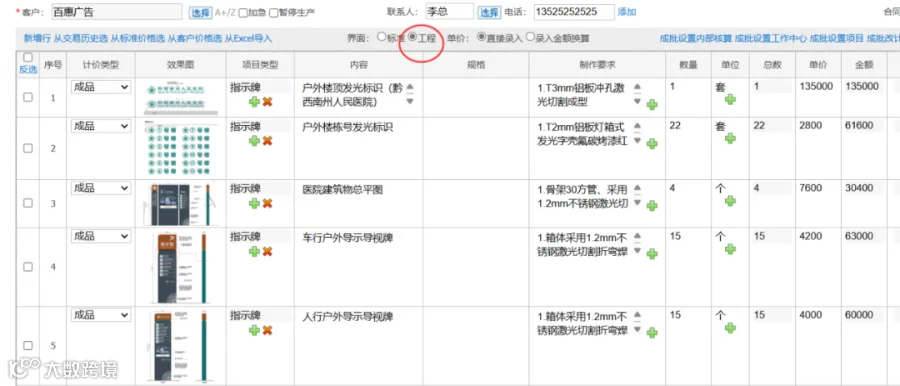900x386 pixels.
Task: Select 录入金额换算 radio button
Action: tap(530, 37)
